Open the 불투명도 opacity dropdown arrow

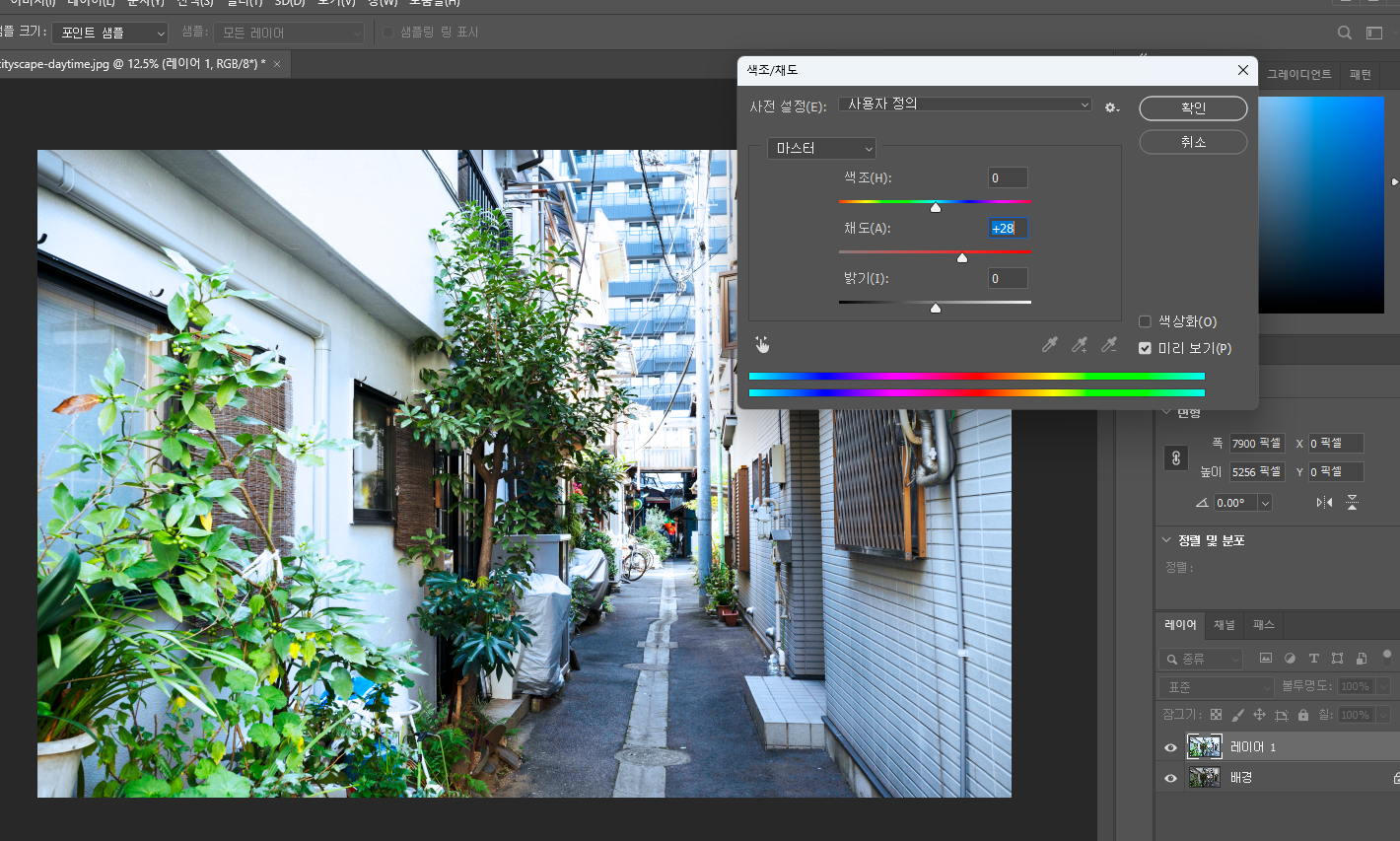pos(1384,686)
